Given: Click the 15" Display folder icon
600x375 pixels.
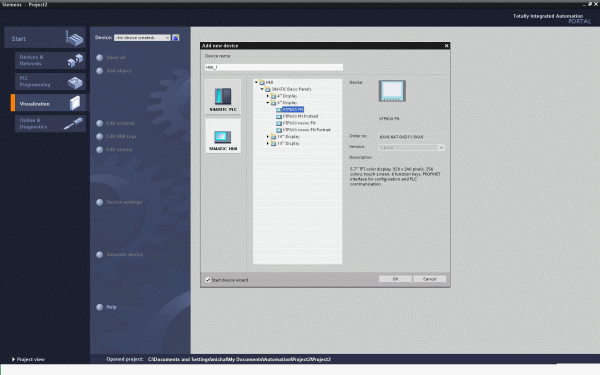Looking at the screenshot, I should coord(273,143).
